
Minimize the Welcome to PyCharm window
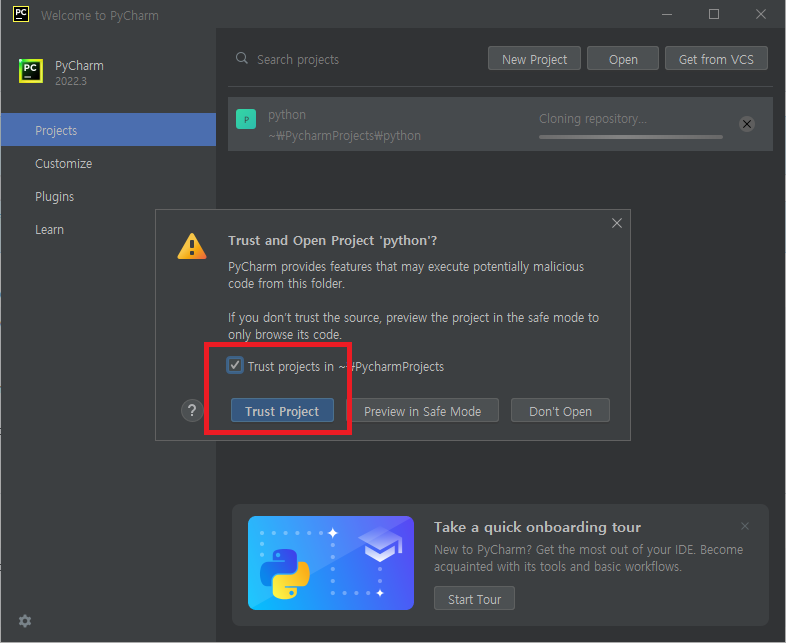tap(666, 15)
